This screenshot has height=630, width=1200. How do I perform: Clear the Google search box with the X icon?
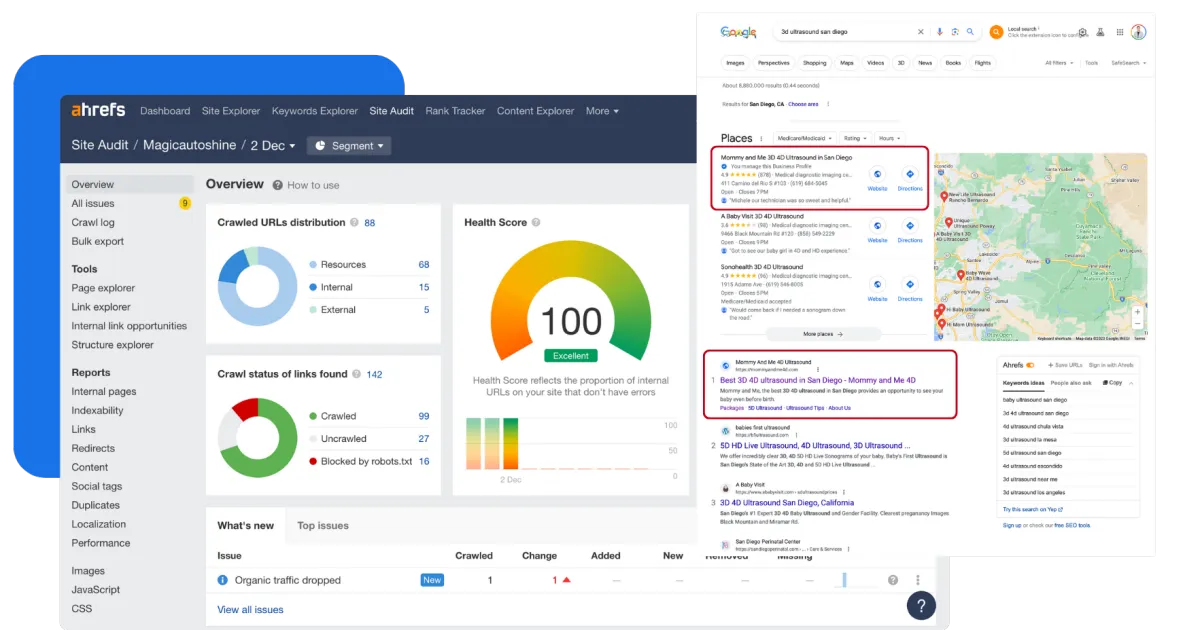click(921, 32)
